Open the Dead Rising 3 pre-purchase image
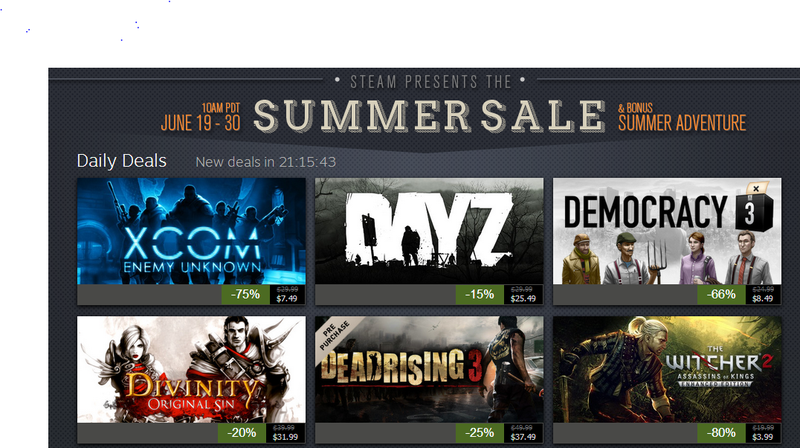Screen dimensions: 800x448 [x=429, y=369]
